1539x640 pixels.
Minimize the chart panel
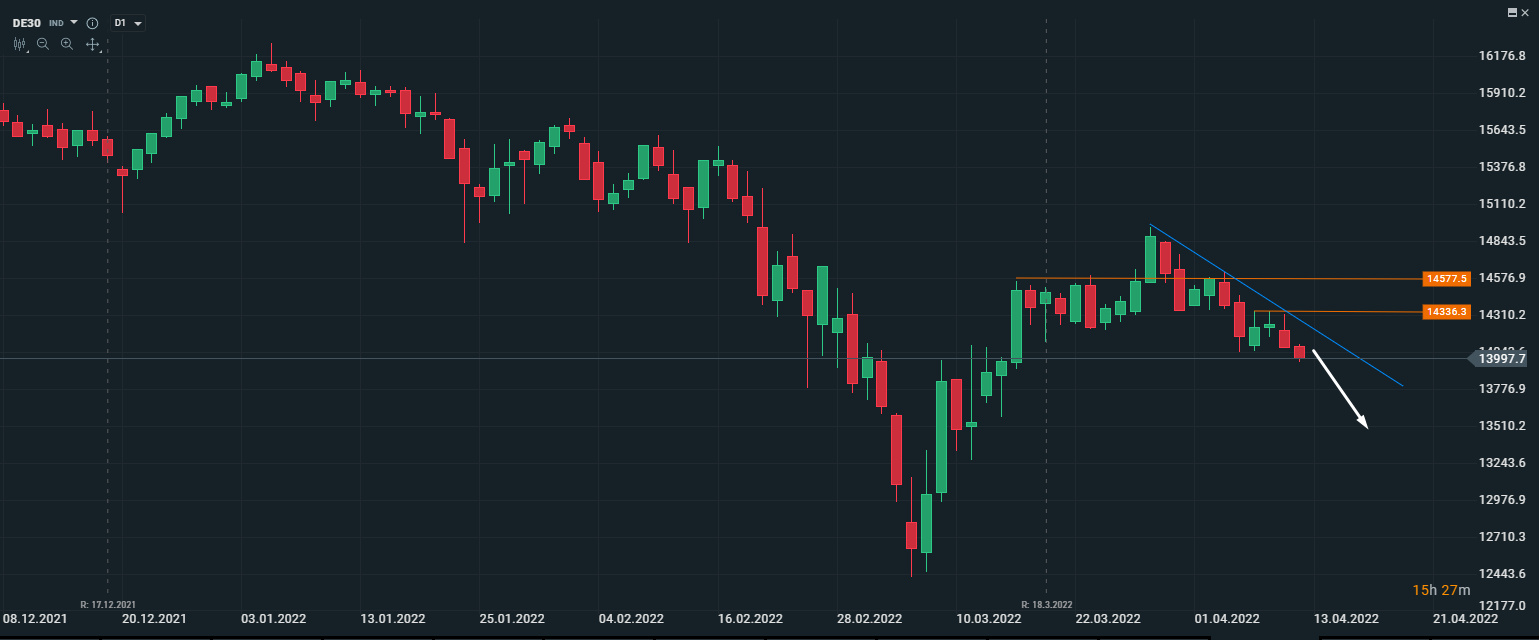[x=1511, y=11]
